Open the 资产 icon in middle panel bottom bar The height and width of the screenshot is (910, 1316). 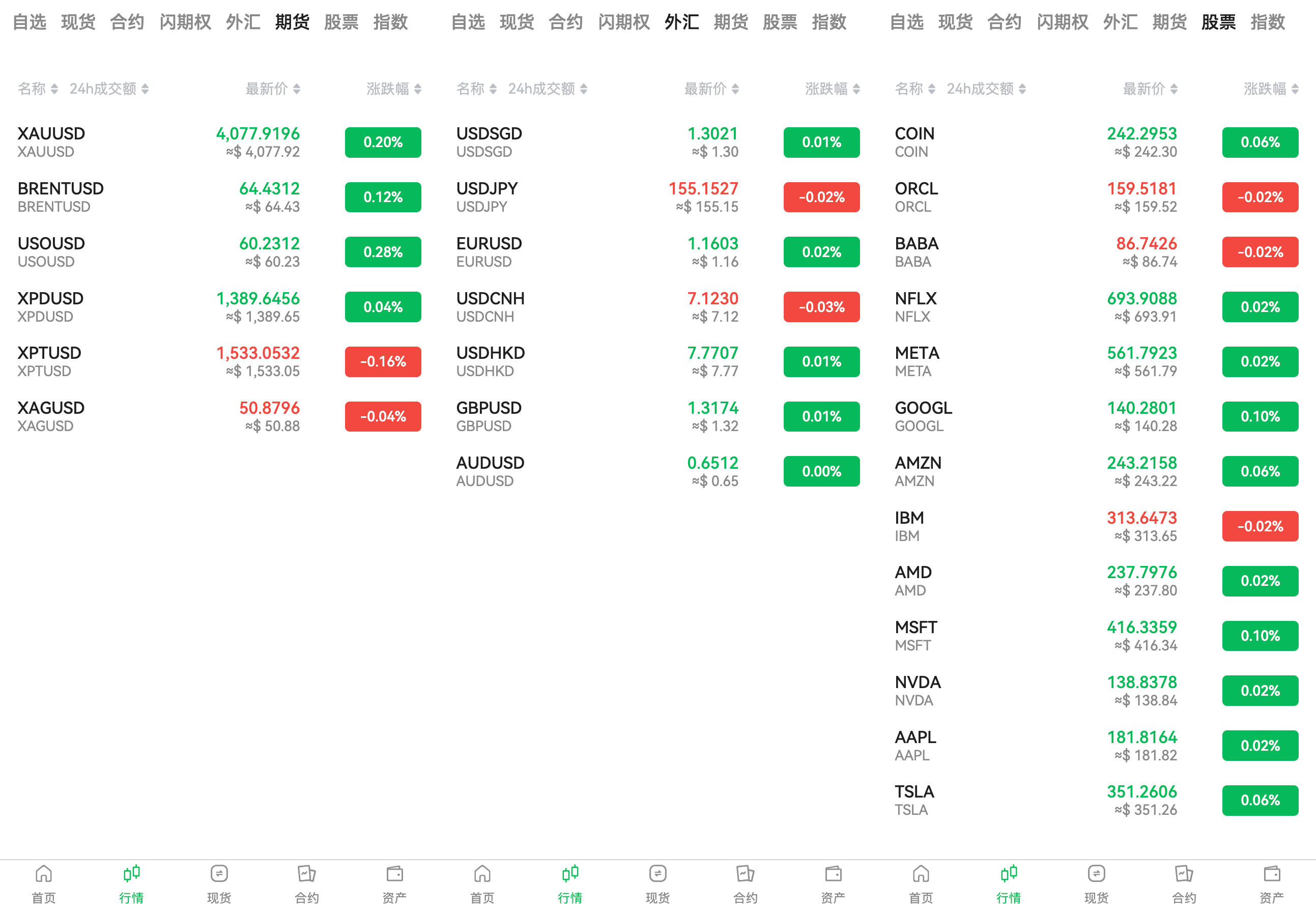tap(833, 881)
